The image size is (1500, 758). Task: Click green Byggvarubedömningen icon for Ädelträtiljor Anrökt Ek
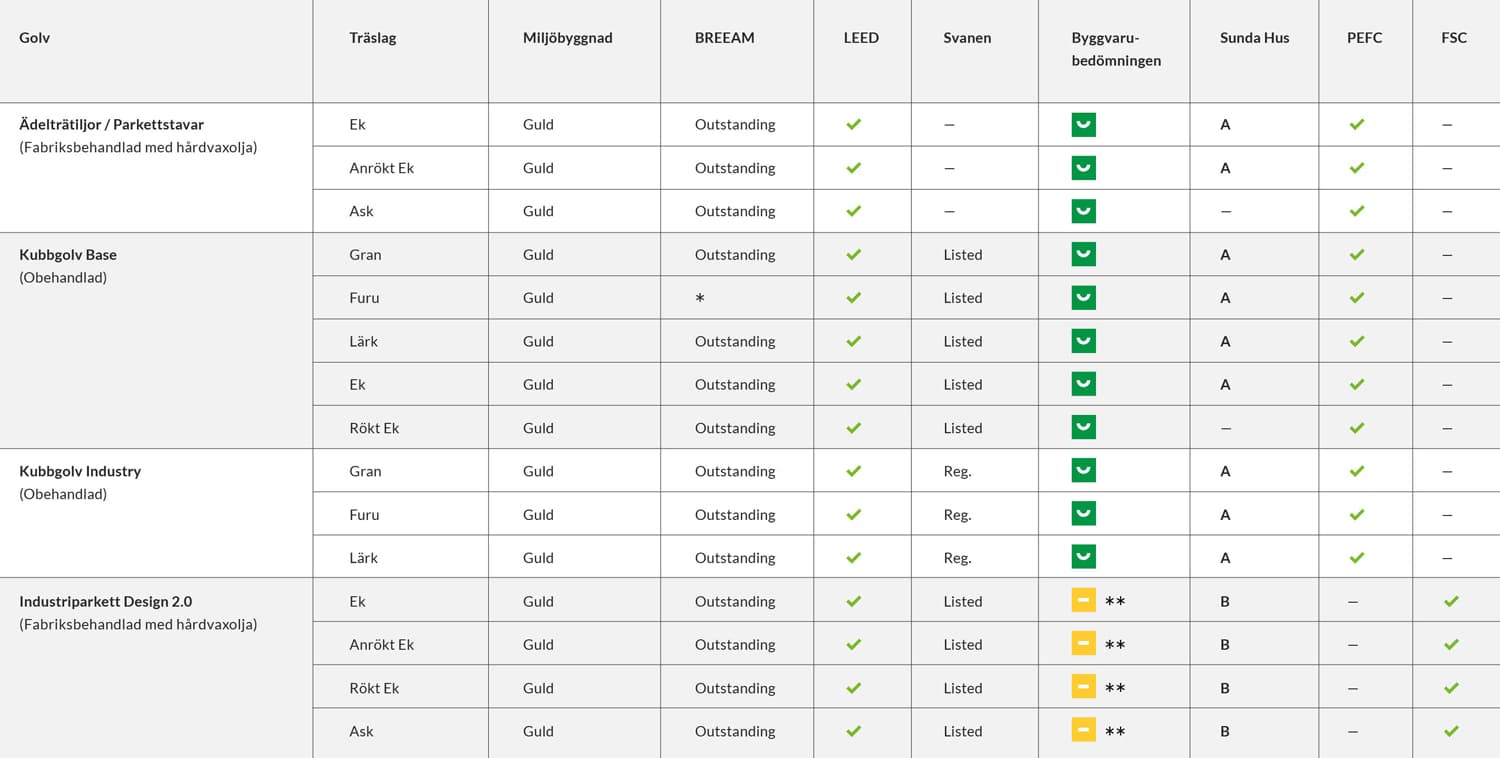click(x=1083, y=168)
